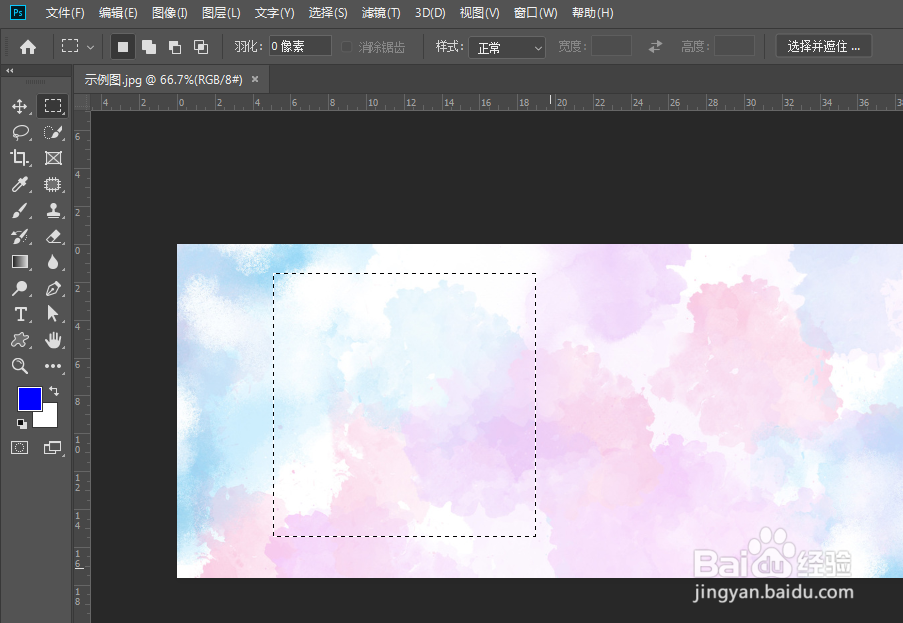Collapse the toolbox using double-arrow expander
This screenshot has width=903, height=623.
[x=9, y=70]
